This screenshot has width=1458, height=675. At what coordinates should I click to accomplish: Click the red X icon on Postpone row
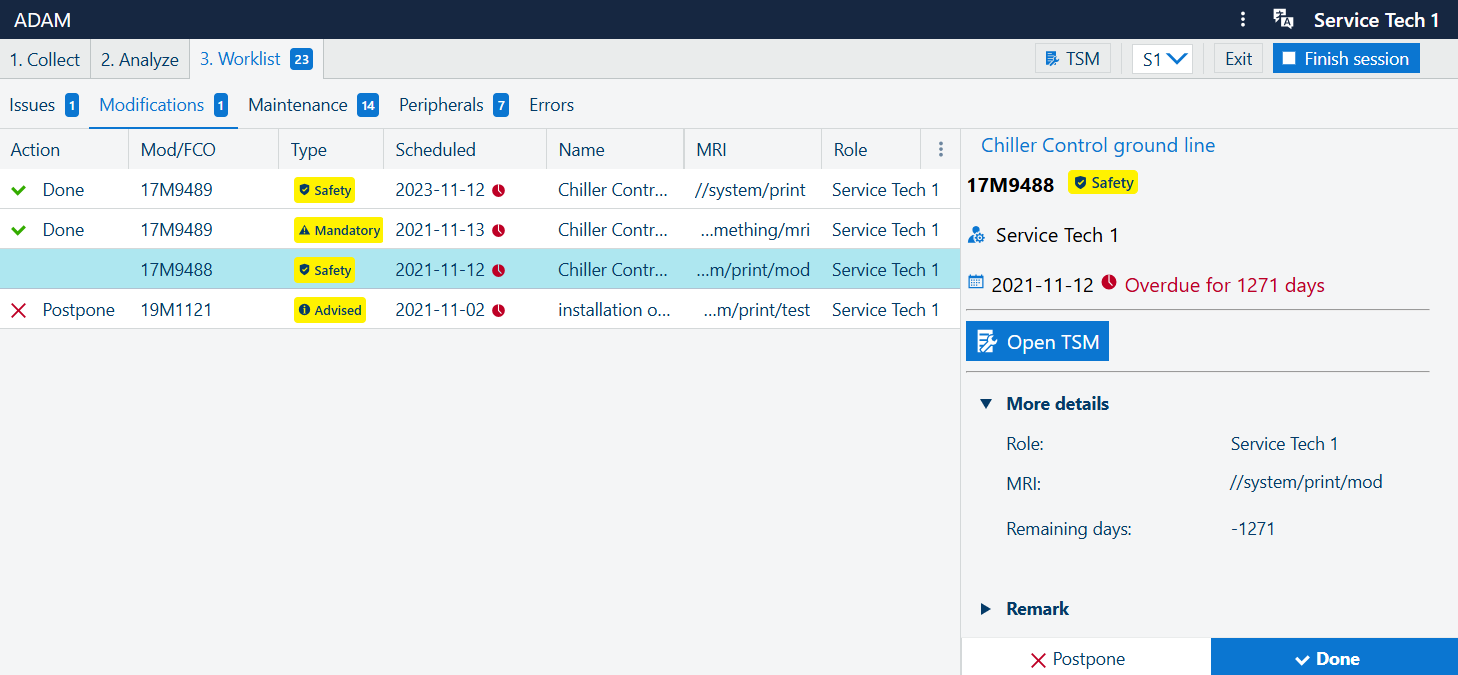18,310
